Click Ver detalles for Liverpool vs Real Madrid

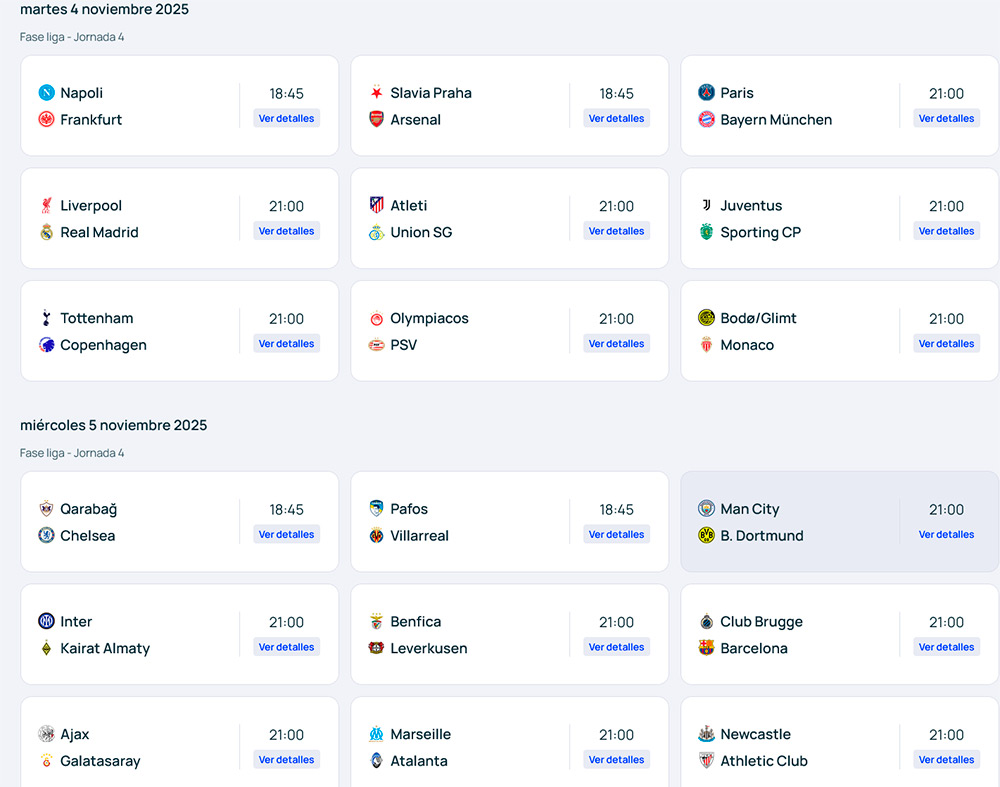click(286, 231)
